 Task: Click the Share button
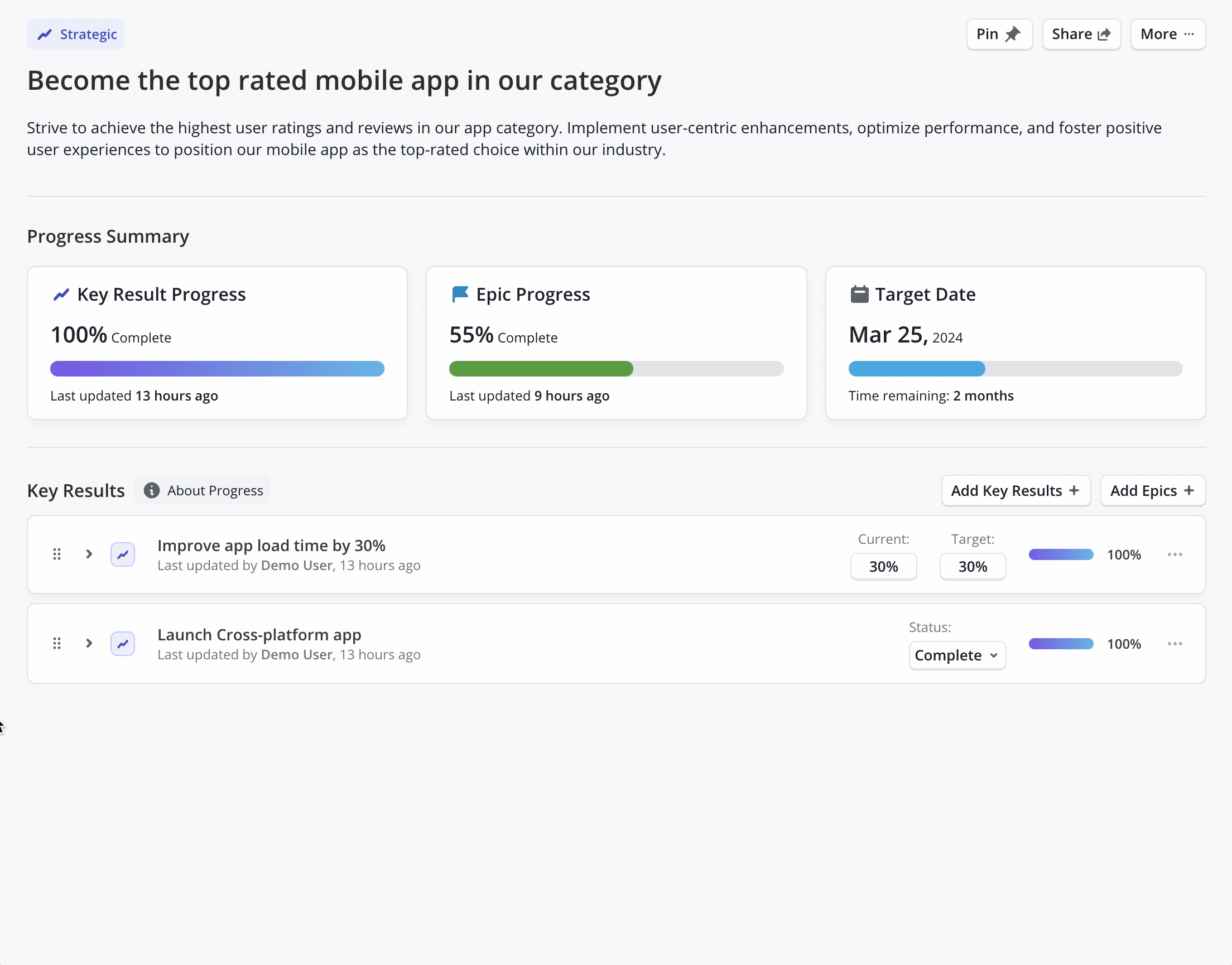tap(1081, 35)
